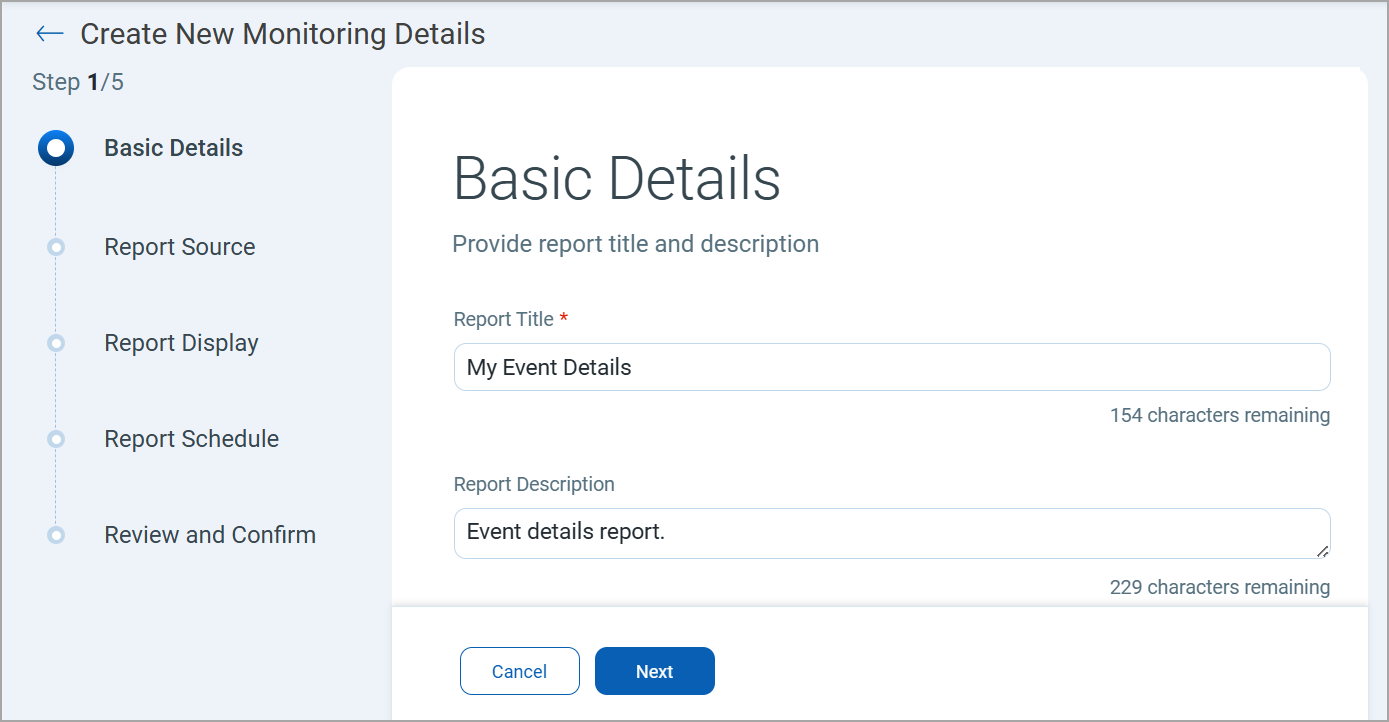Open the Report Display step label
The width and height of the screenshot is (1389, 722).
[181, 343]
